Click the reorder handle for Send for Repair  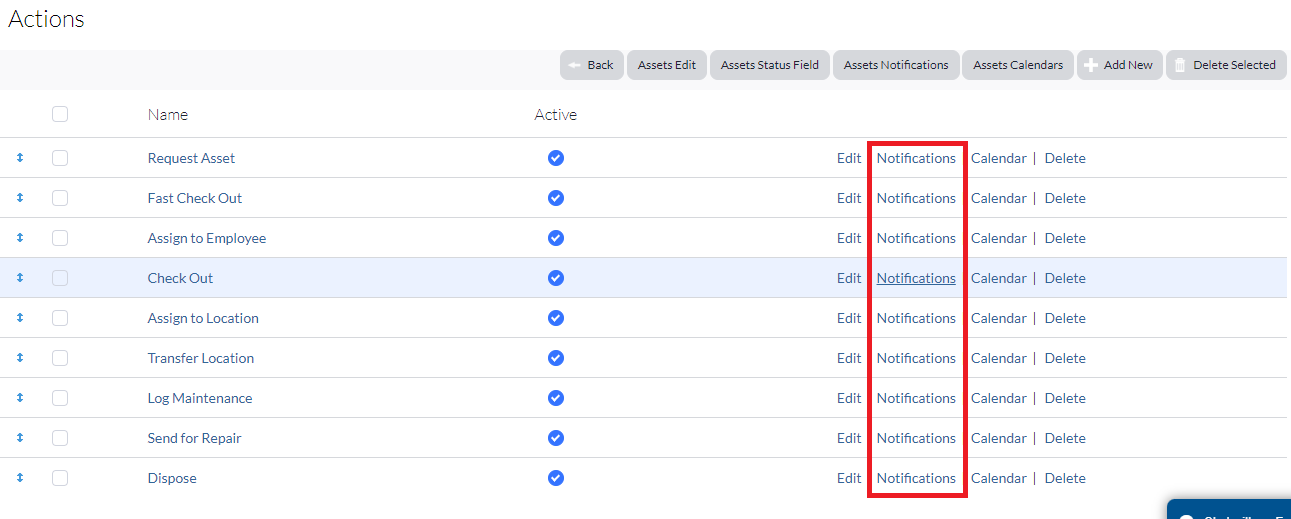coord(19,438)
